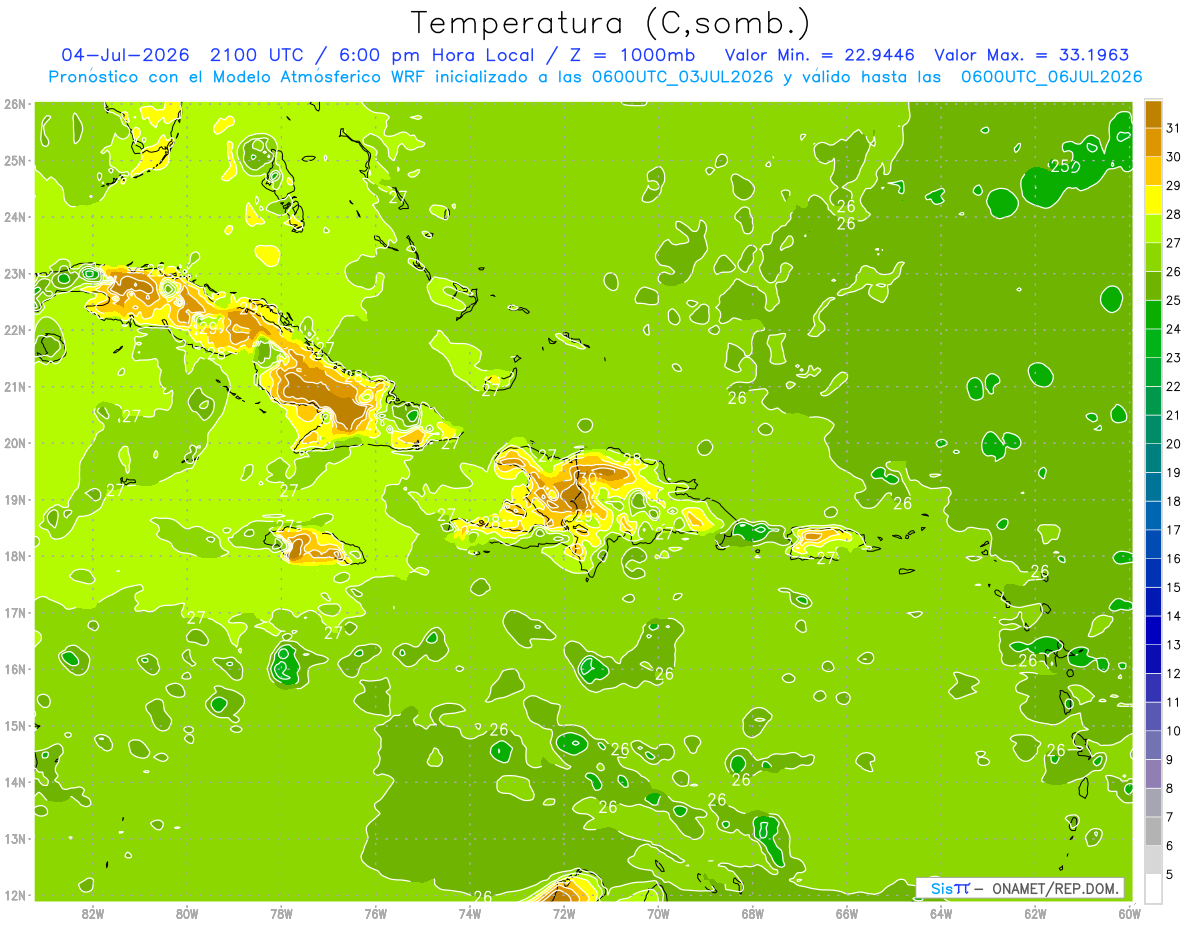Click the init time '0600UTC_03JUL2026'
Viewport: 1200px width, 927px height.
(682, 76)
